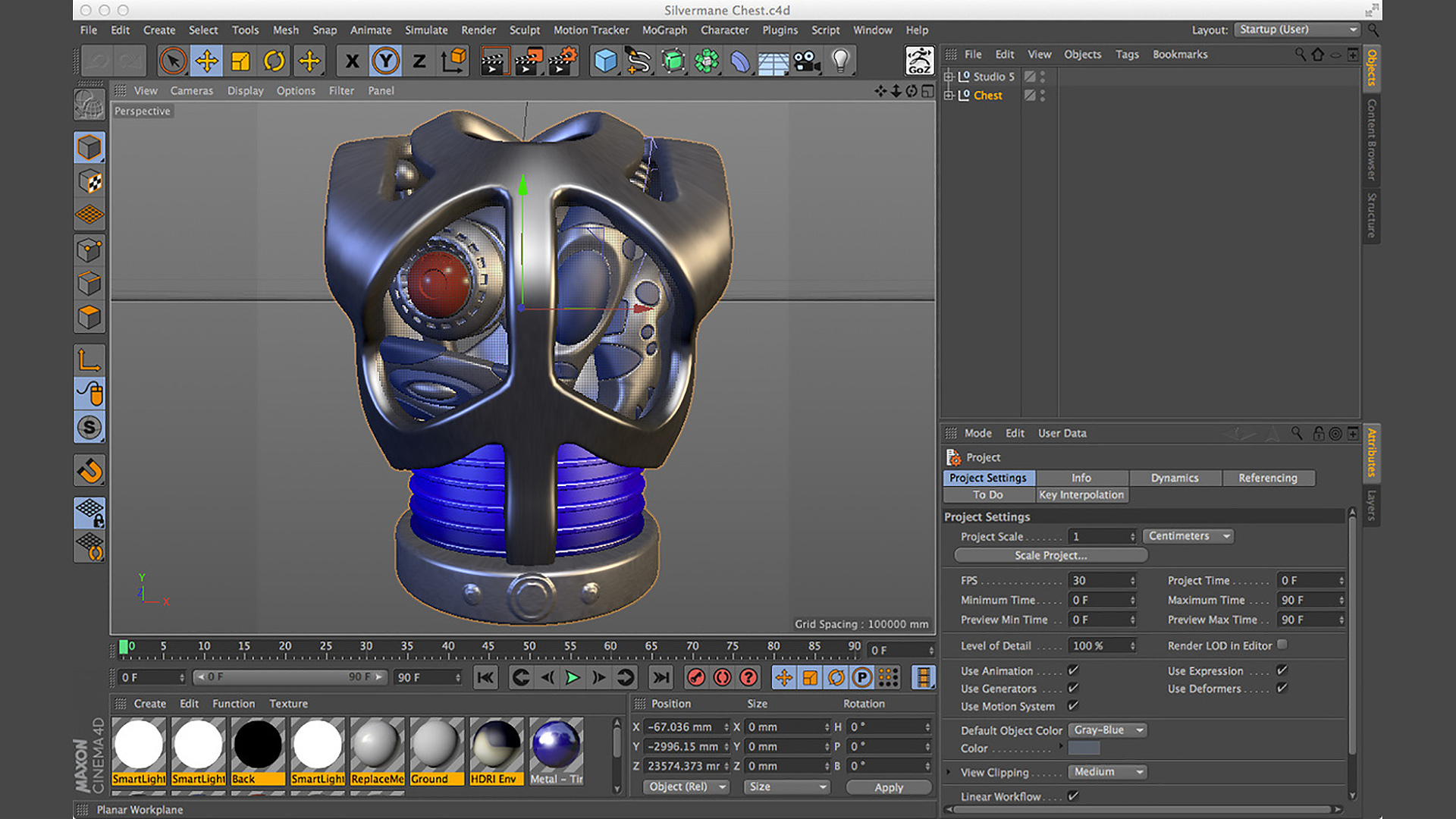Image resolution: width=1456 pixels, height=819 pixels.
Task: Click the Apply button in coordinates
Action: [888, 787]
